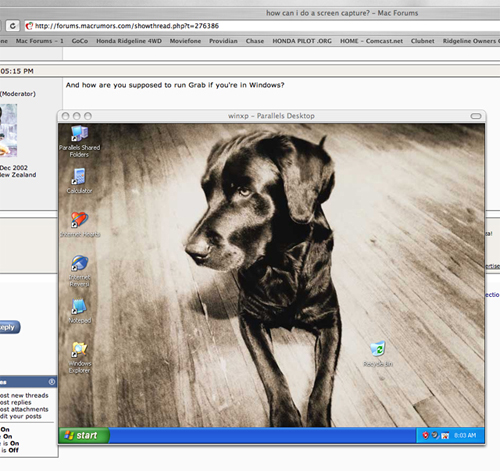The height and width of the screenshot is (471, 500).
Task: Click the gray round tray icon beside the shield
Action: 435,435
